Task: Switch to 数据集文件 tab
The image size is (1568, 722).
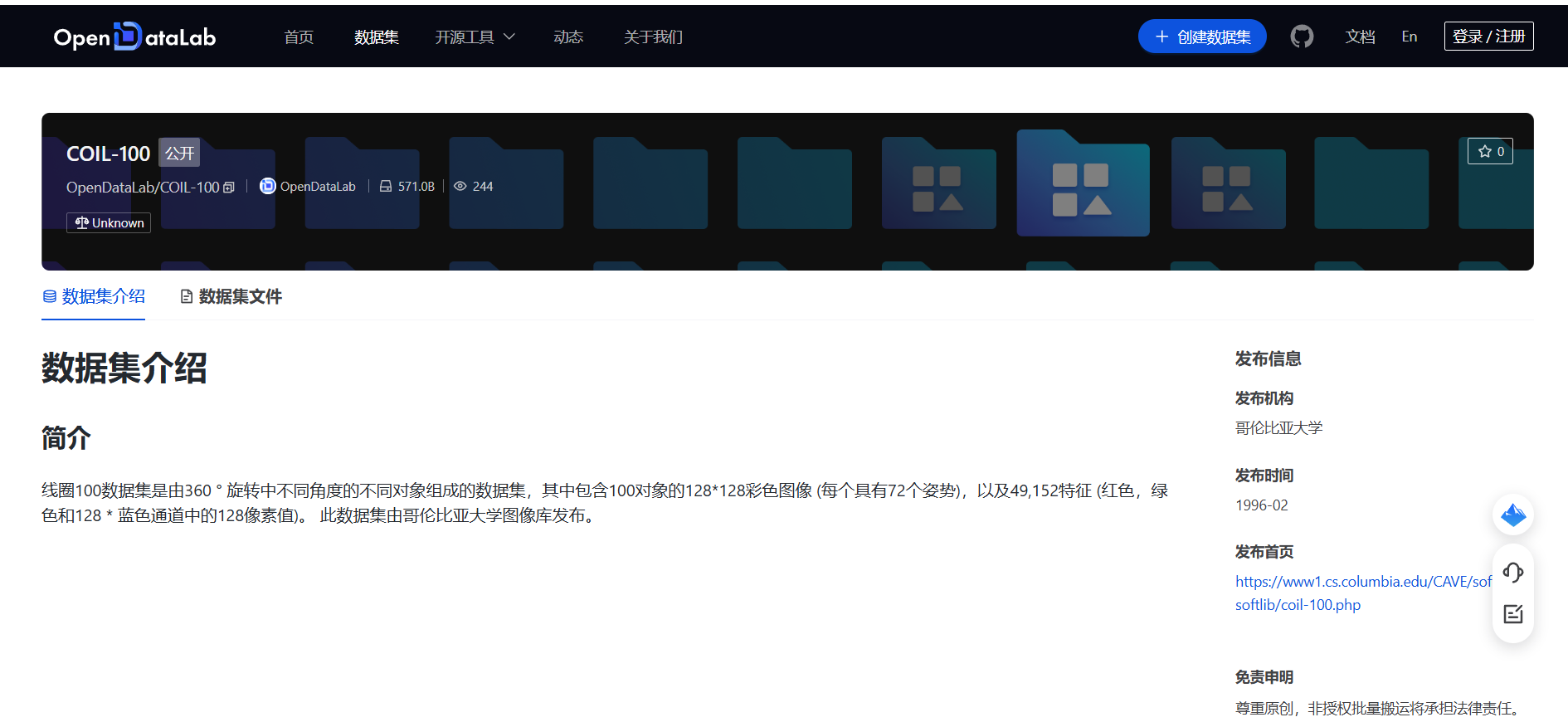Action: coord(231,296)
